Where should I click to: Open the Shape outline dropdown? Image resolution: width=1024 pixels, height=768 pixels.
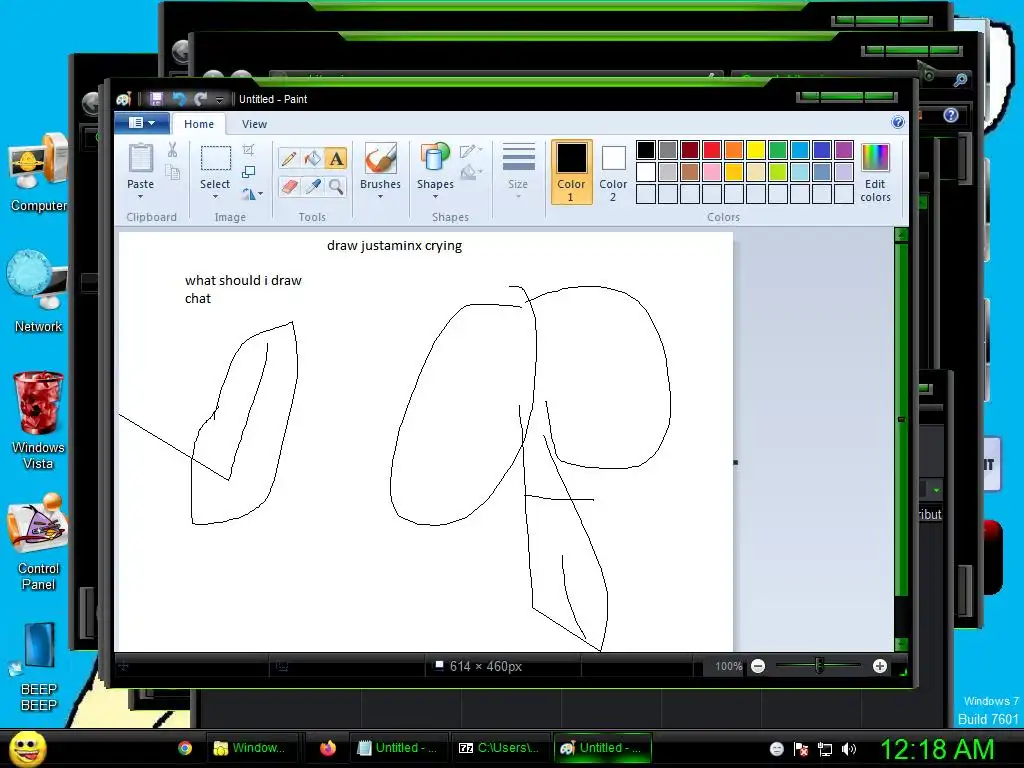point(471,152)
